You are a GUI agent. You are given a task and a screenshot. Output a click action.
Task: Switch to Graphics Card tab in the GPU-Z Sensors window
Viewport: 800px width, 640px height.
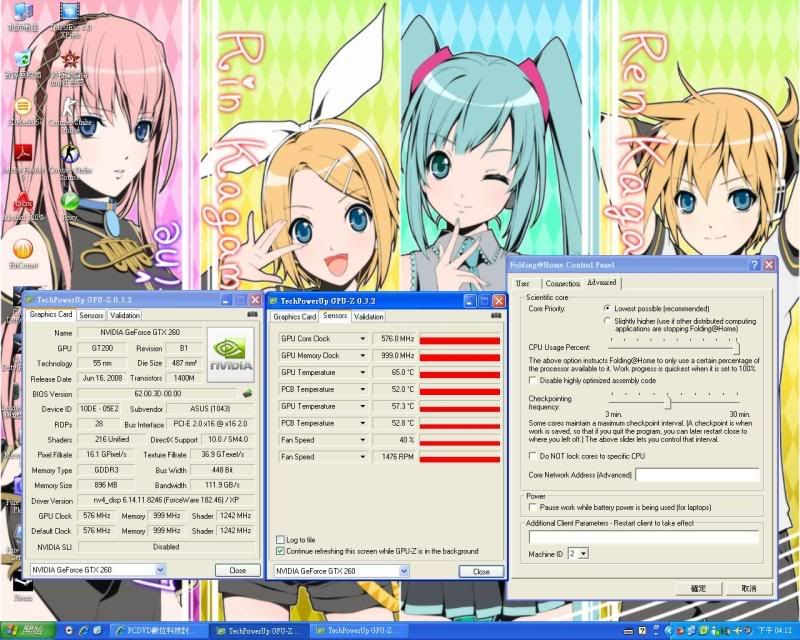295,317
